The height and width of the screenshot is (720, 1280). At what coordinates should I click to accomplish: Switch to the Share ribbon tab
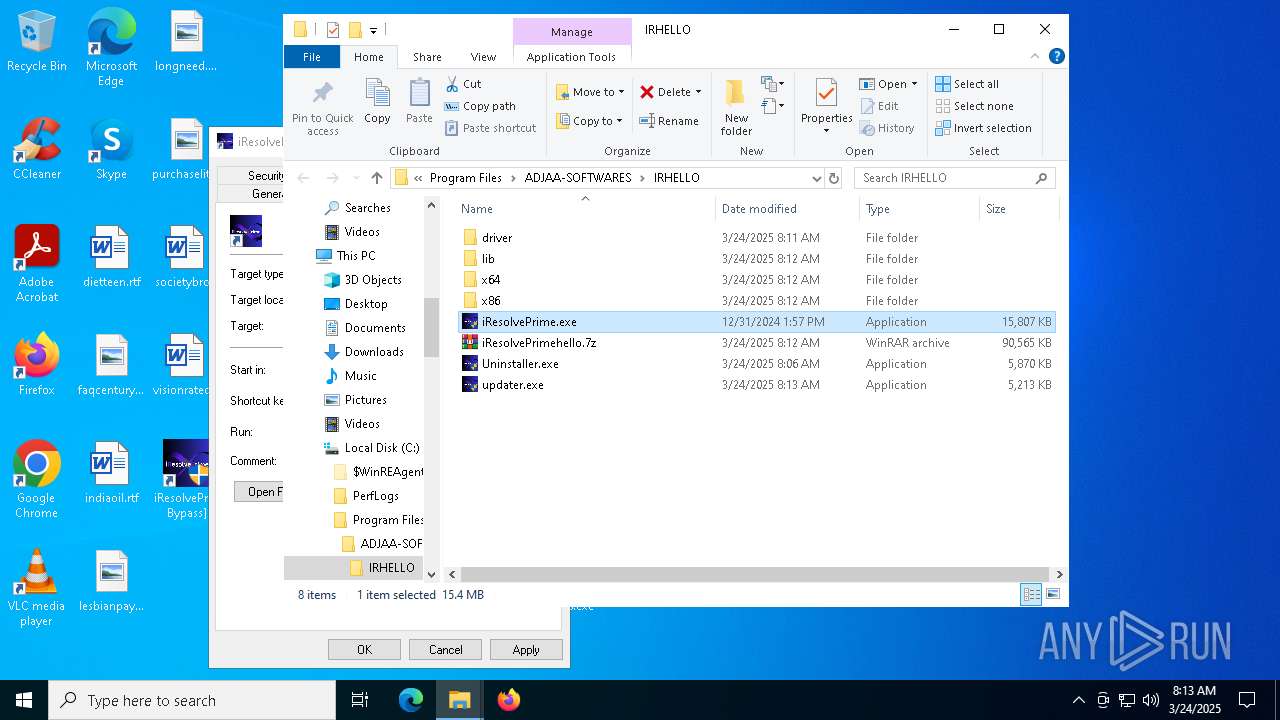(427, 57)
